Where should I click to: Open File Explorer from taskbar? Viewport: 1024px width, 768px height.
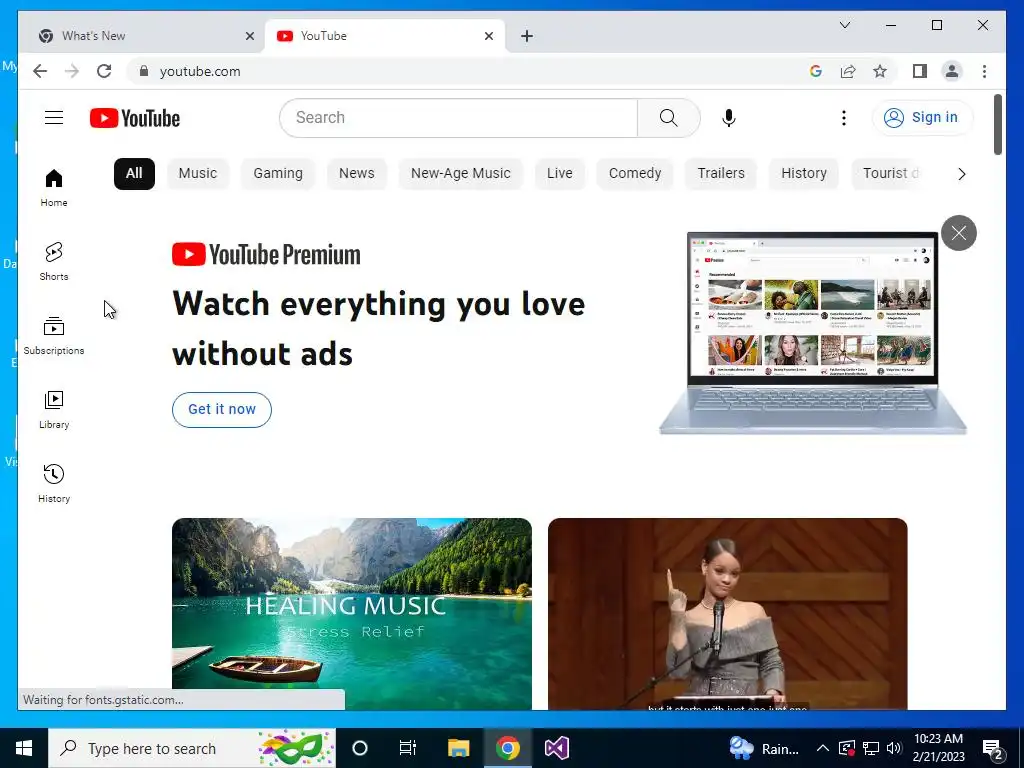[458, 748]
